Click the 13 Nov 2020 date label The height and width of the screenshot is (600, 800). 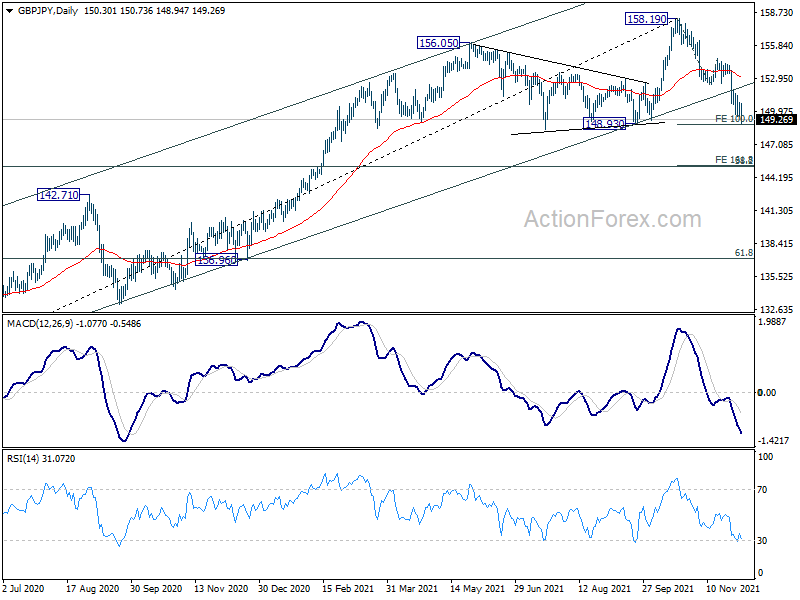[x=221, y=589]
